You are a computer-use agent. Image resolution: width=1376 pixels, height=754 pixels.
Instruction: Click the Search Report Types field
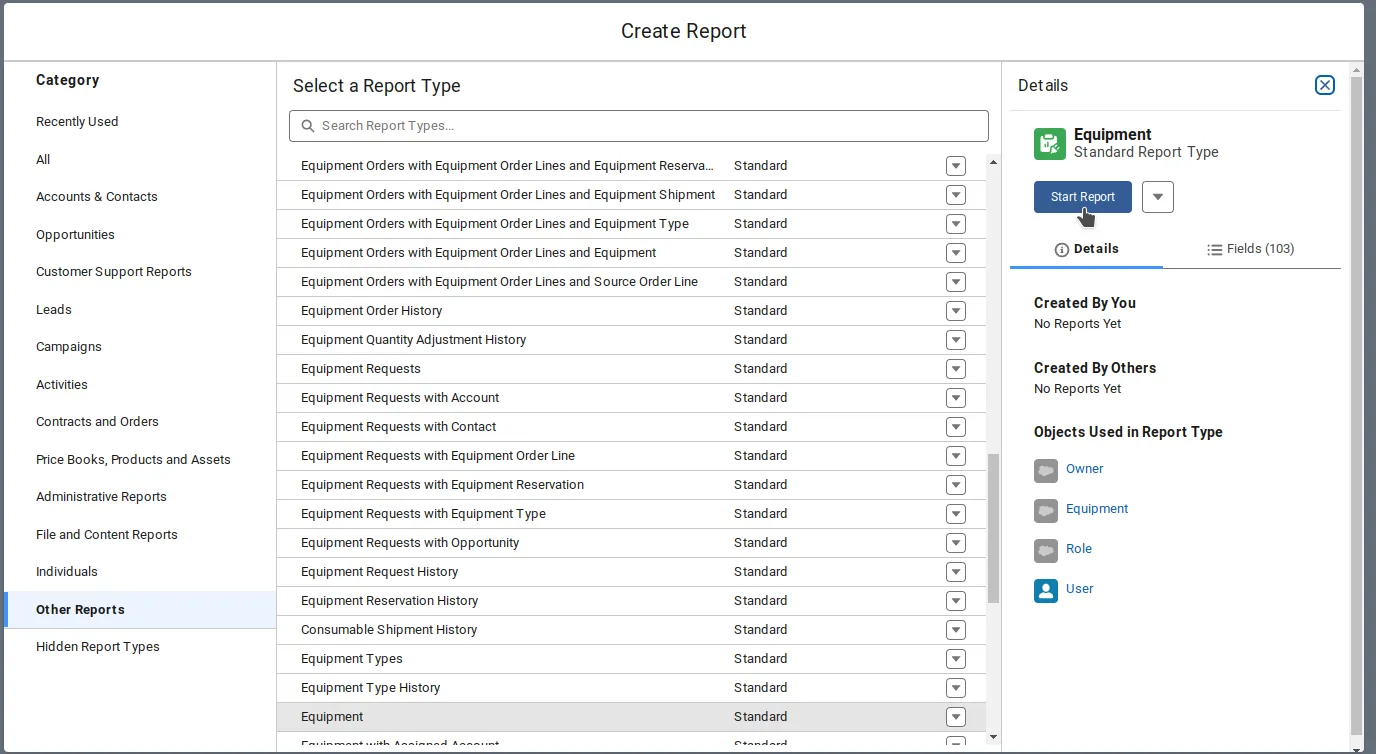point(639,126)
